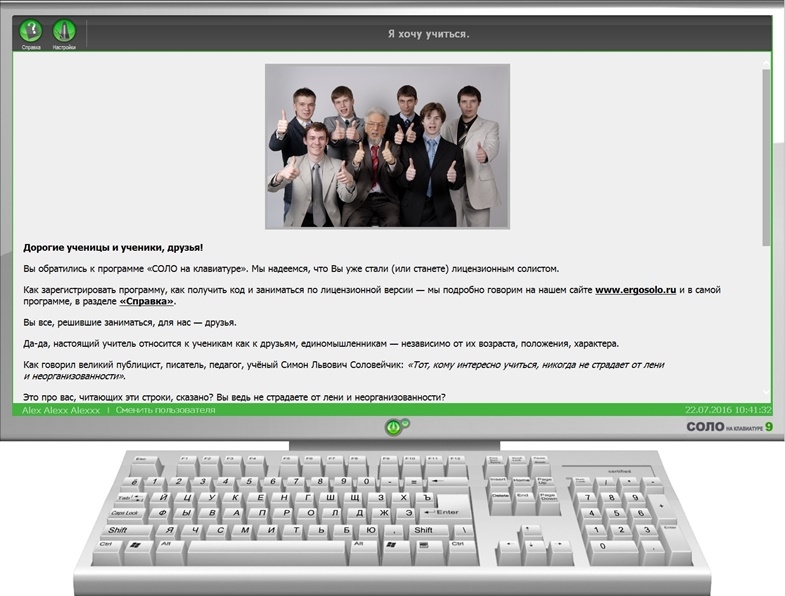Click the СОЛО на клавиатуре 9 logo
The image size is (785, 596).
point(729,426)
